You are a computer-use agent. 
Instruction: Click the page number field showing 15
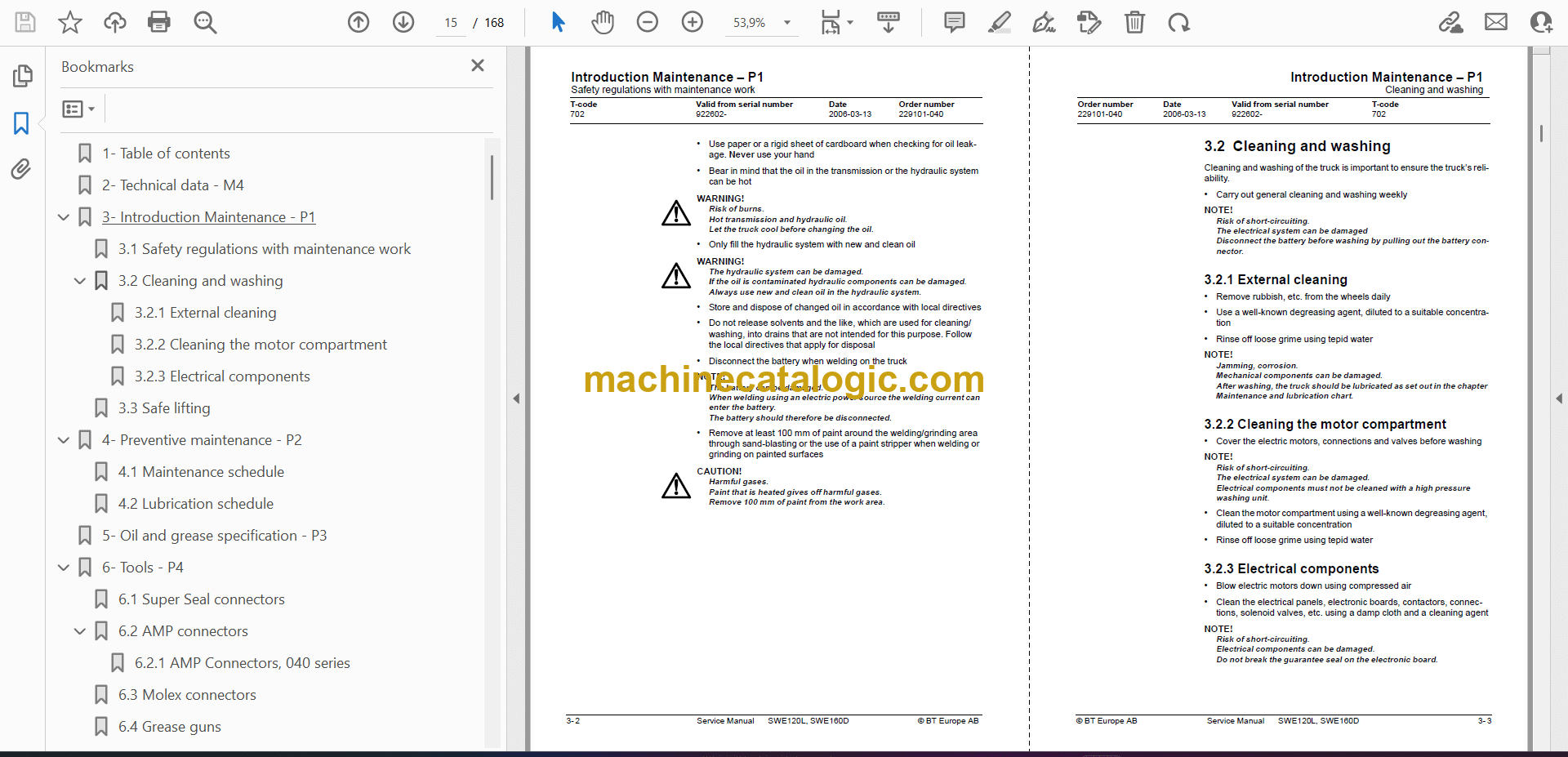451,23
